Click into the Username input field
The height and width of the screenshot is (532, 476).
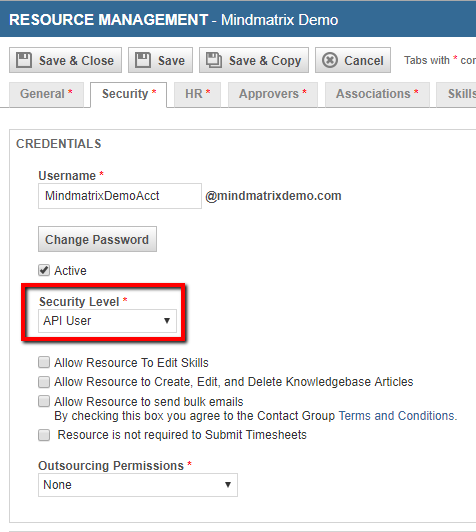(x=120, y=196)
